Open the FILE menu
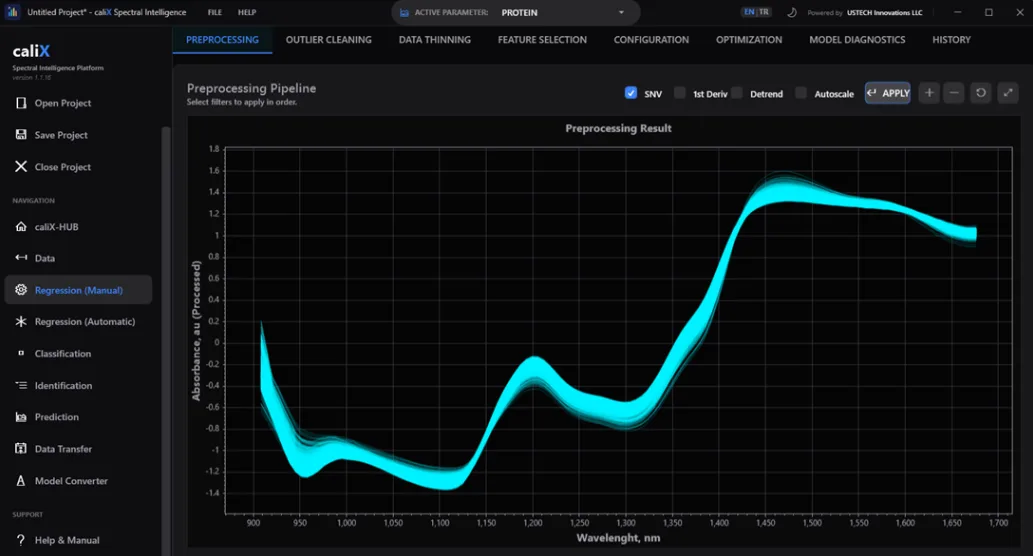 (215, 13)
